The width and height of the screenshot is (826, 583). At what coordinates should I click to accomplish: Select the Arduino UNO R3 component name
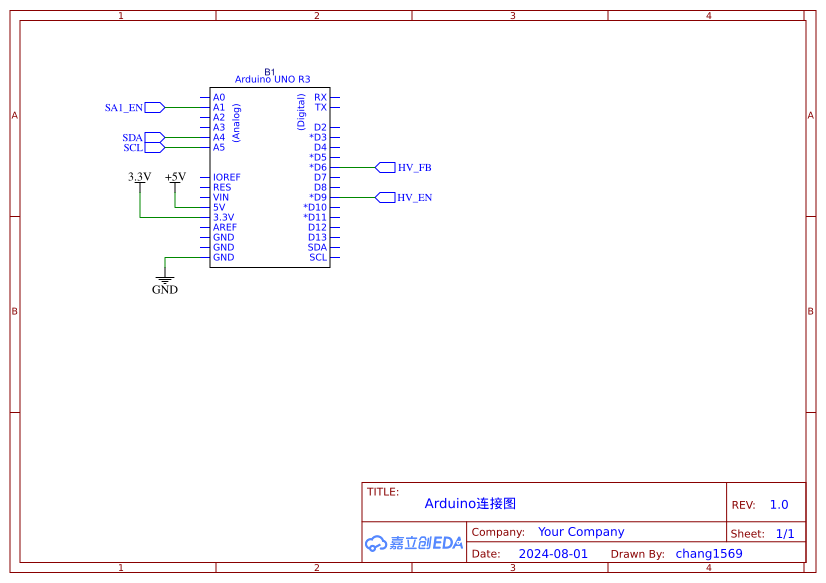pyautogui.click(x=272, y=80)
